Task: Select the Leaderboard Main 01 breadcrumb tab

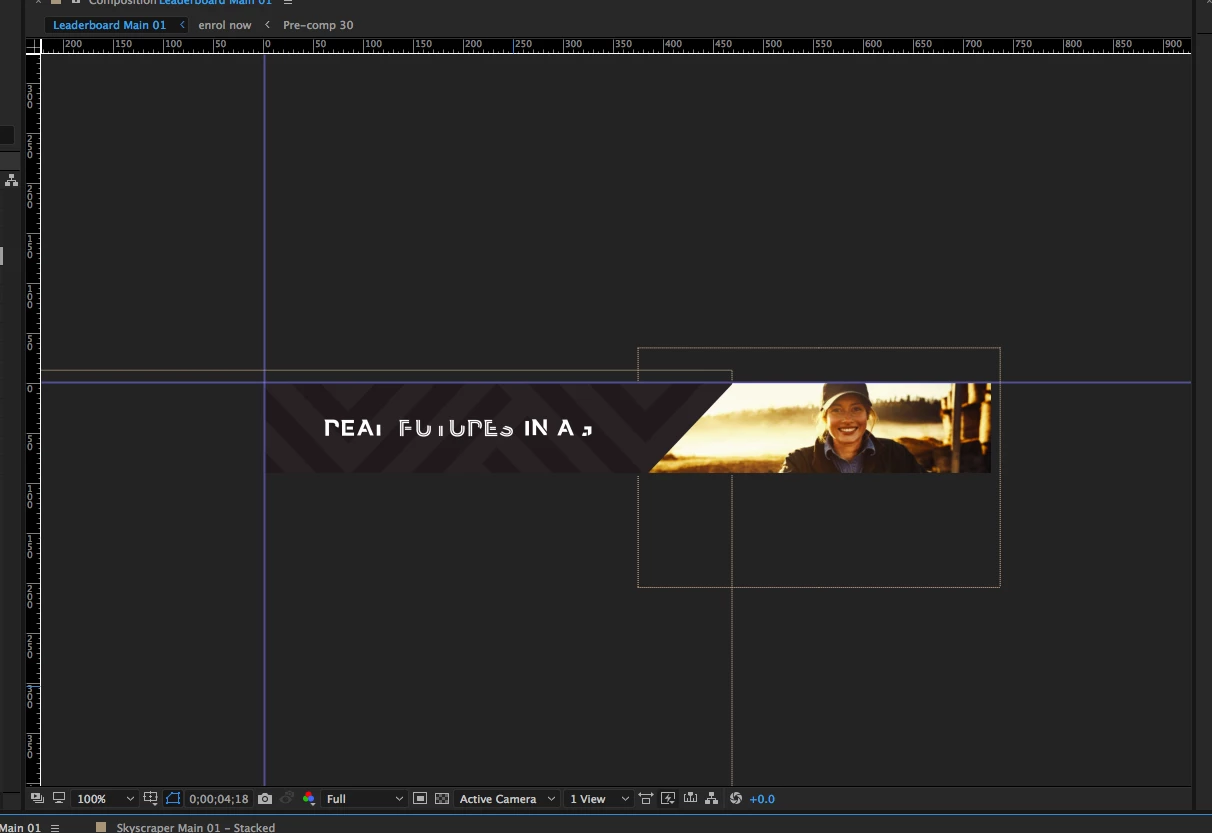Action: coord(110,25)
